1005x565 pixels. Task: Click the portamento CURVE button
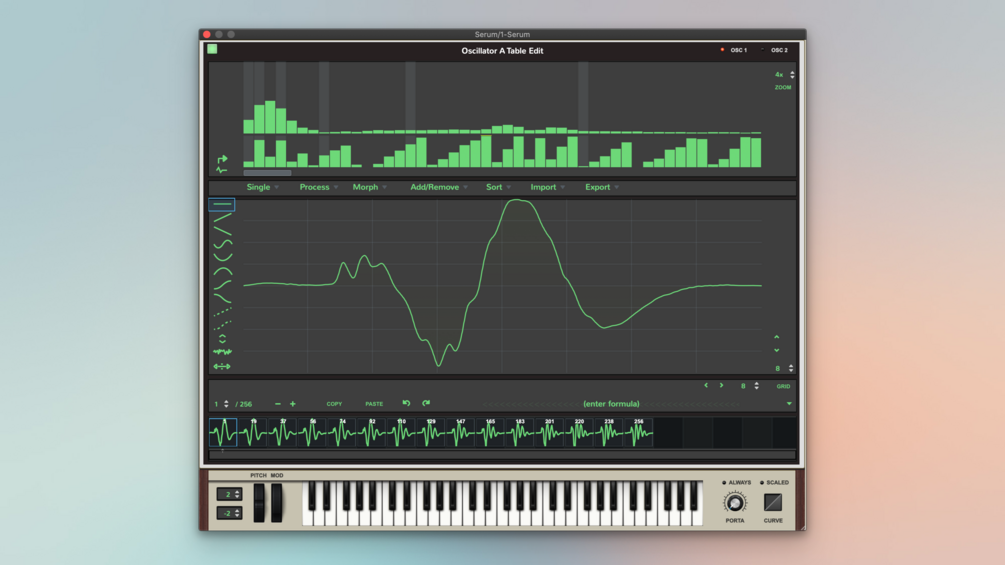pyautogui.click(x=773, y=503)
